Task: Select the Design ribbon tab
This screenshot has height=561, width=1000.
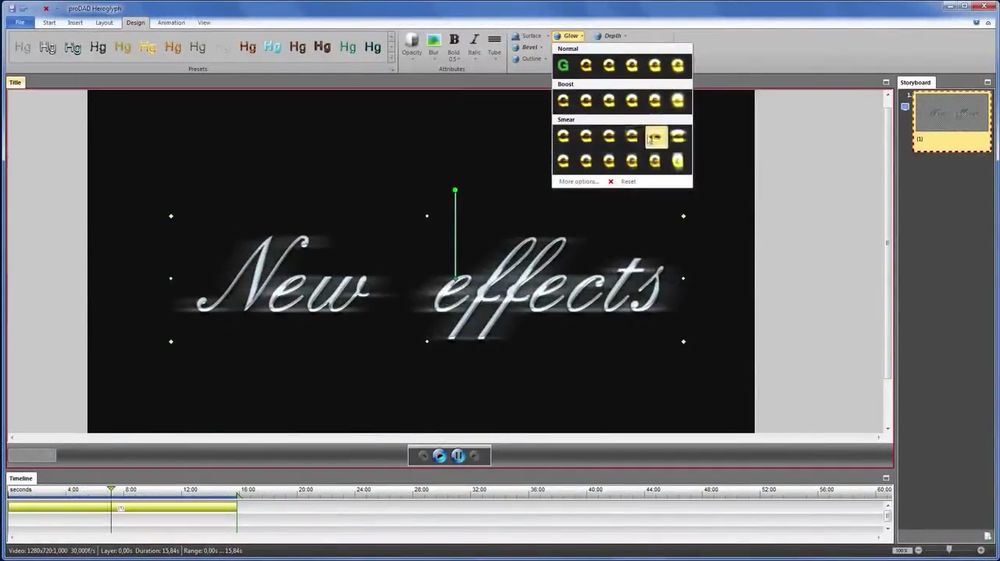Action: pyautogui.click(x=135, y=22)
